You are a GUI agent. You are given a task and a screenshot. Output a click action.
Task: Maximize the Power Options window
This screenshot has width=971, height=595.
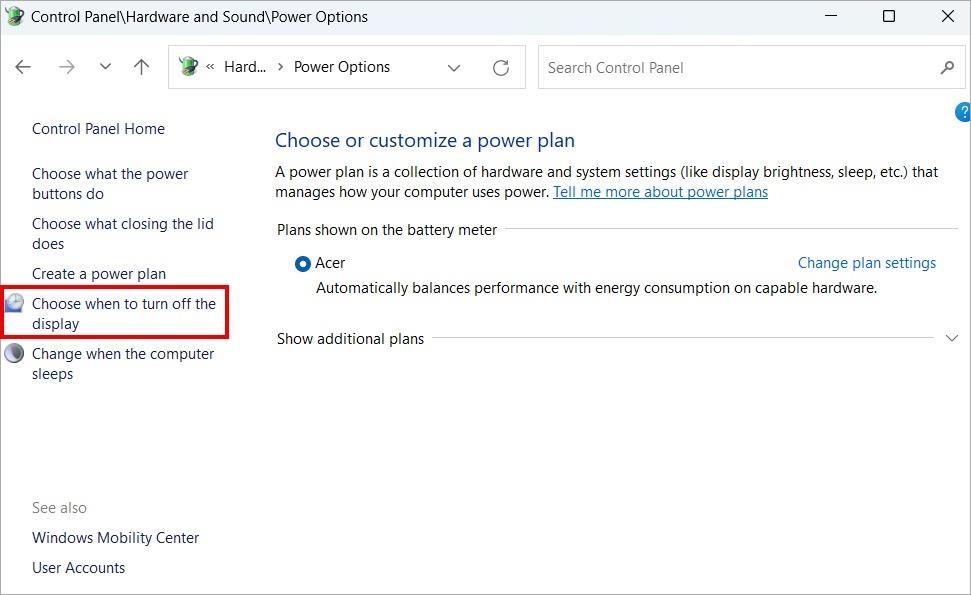889,16
